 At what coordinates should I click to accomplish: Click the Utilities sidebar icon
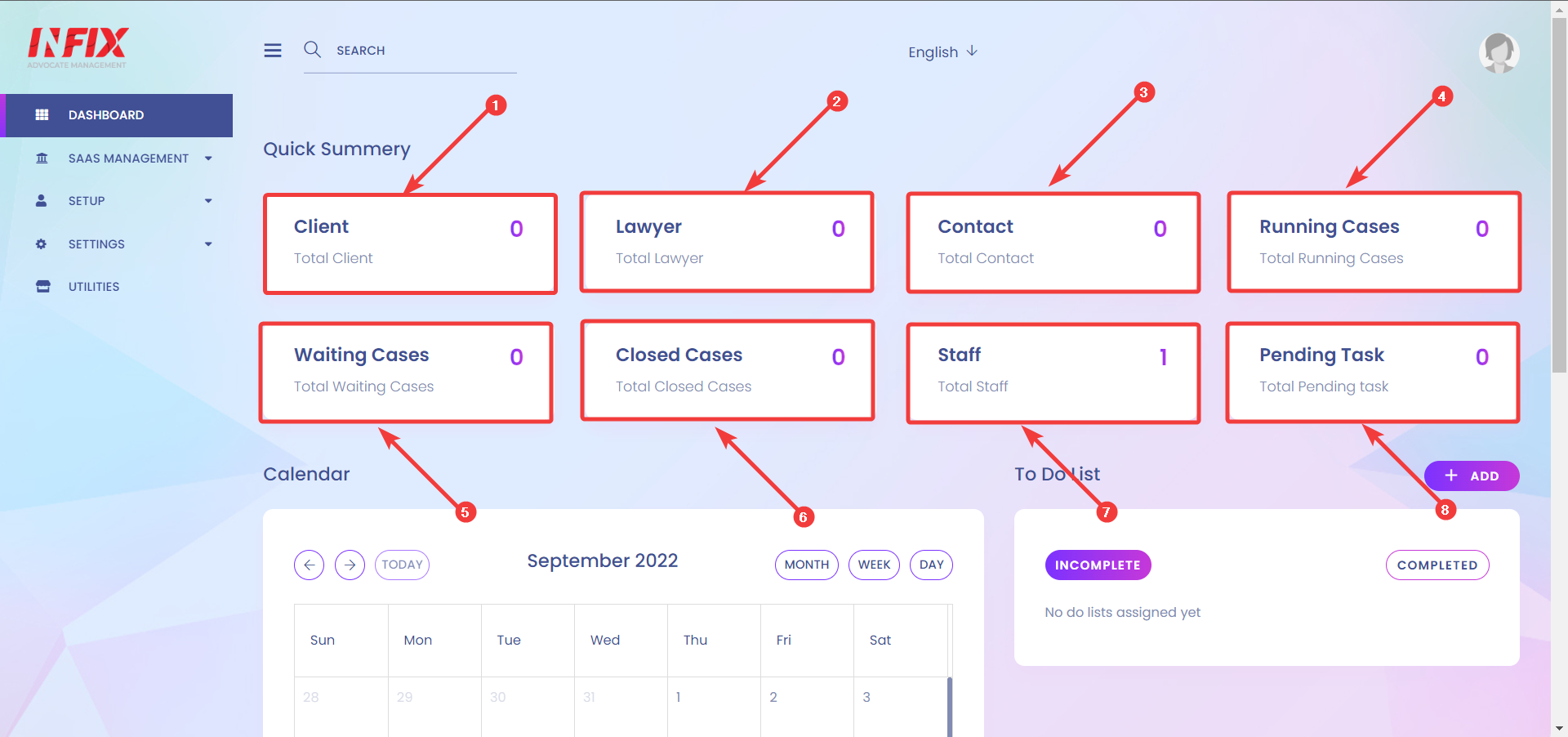(42, 287)
